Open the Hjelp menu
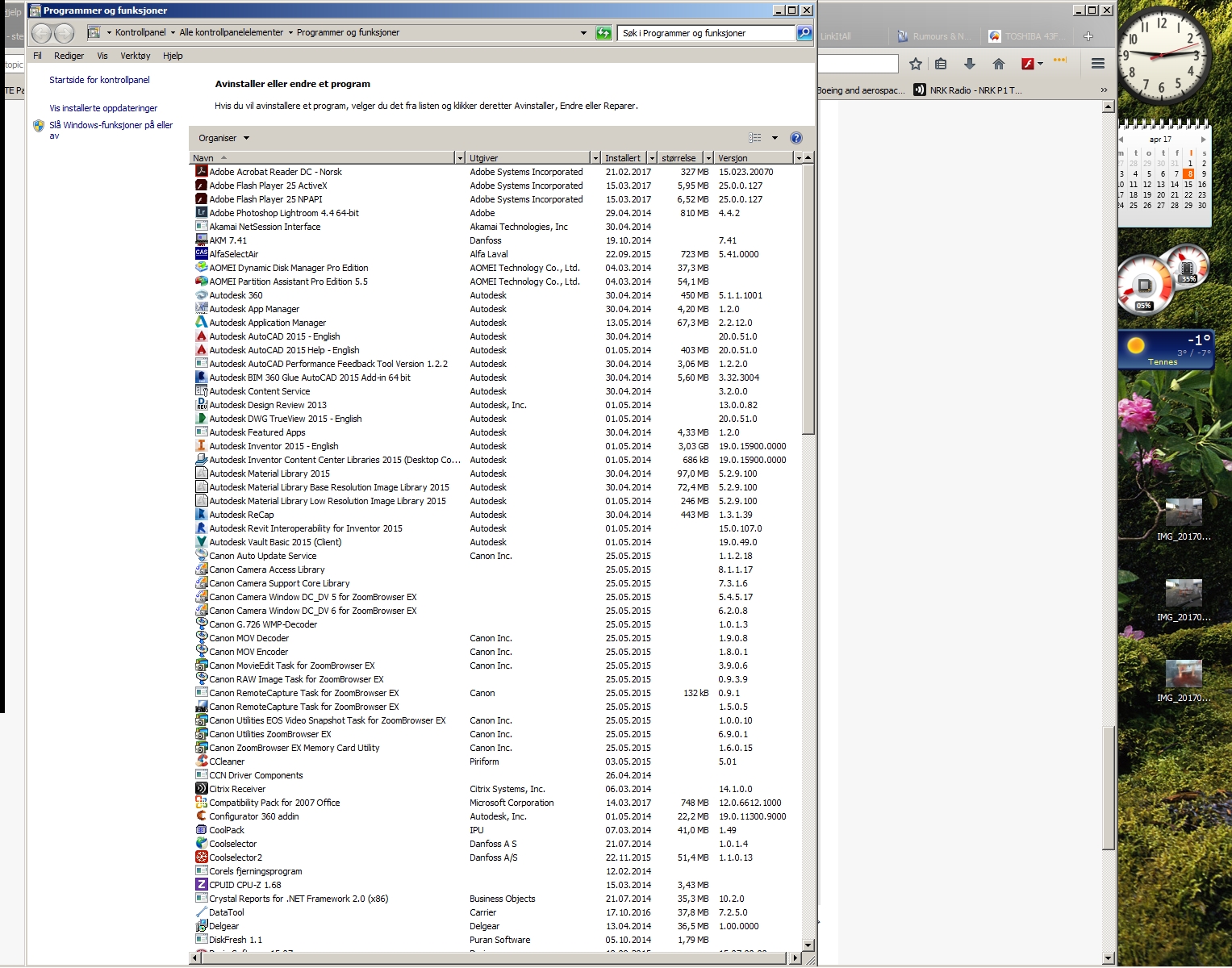 [x=173, y=56]
